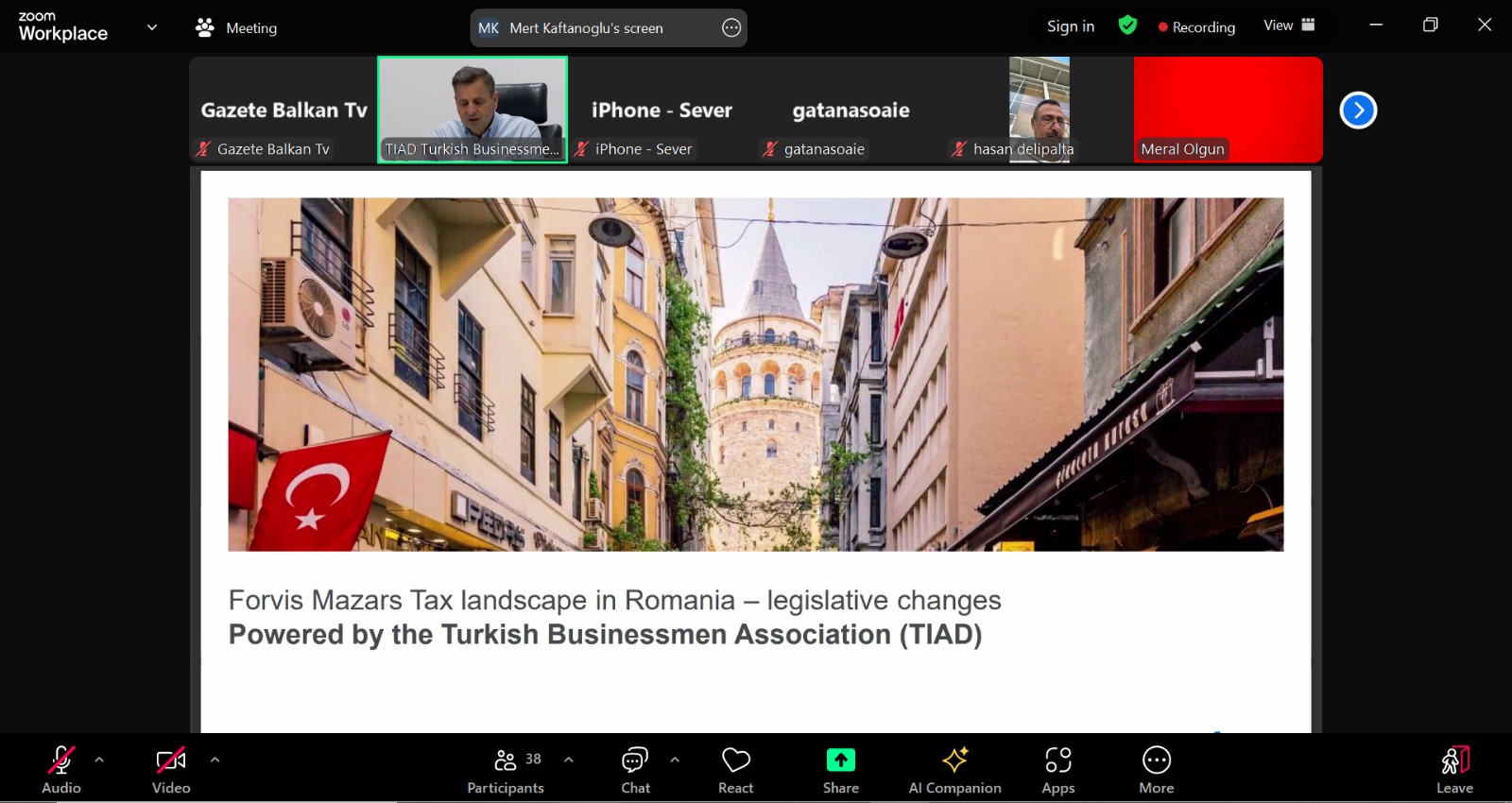Expand the video options caret
1512x803 pixels.
tap(215, 760)
